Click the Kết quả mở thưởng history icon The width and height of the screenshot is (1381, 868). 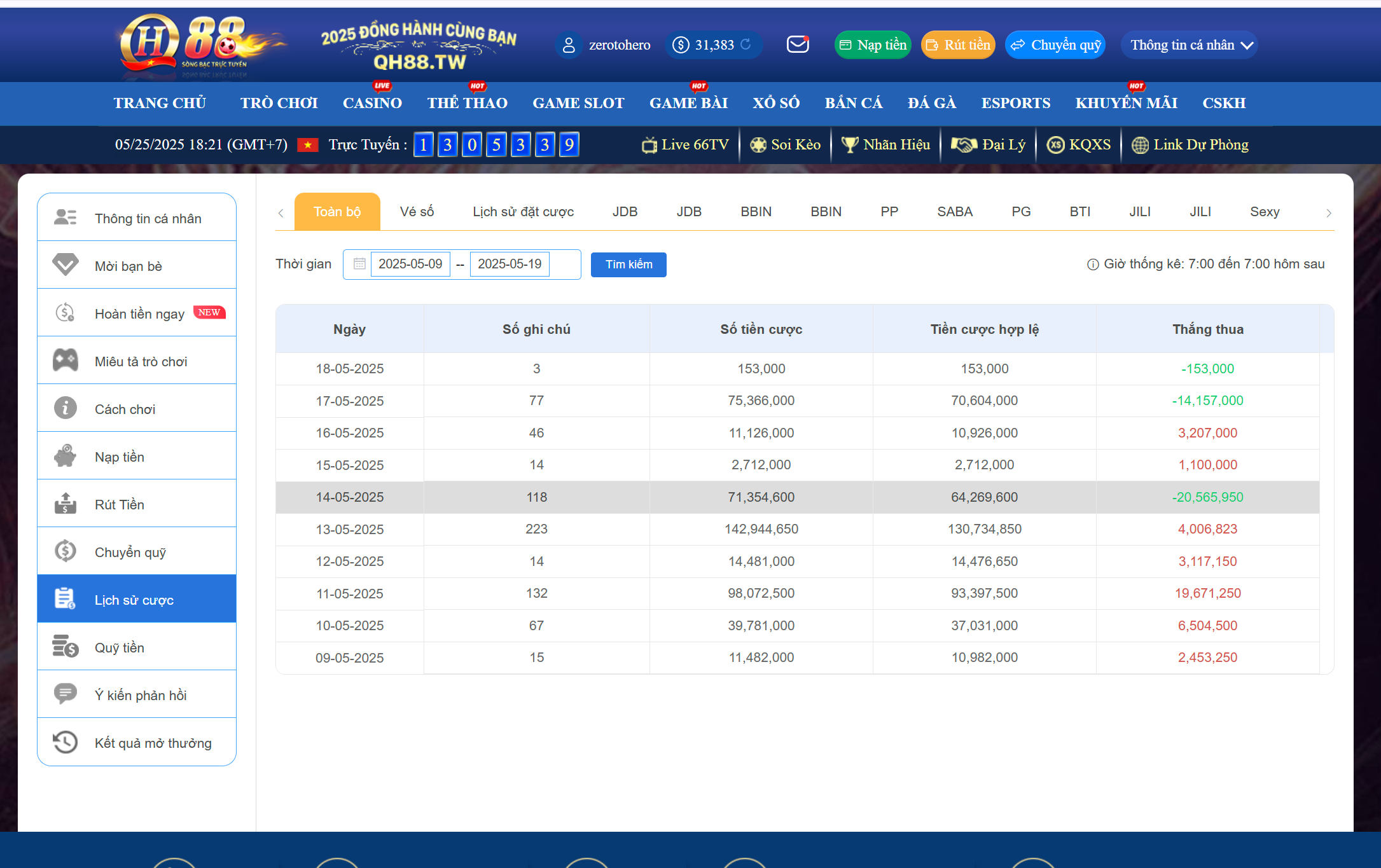(65, 742)
